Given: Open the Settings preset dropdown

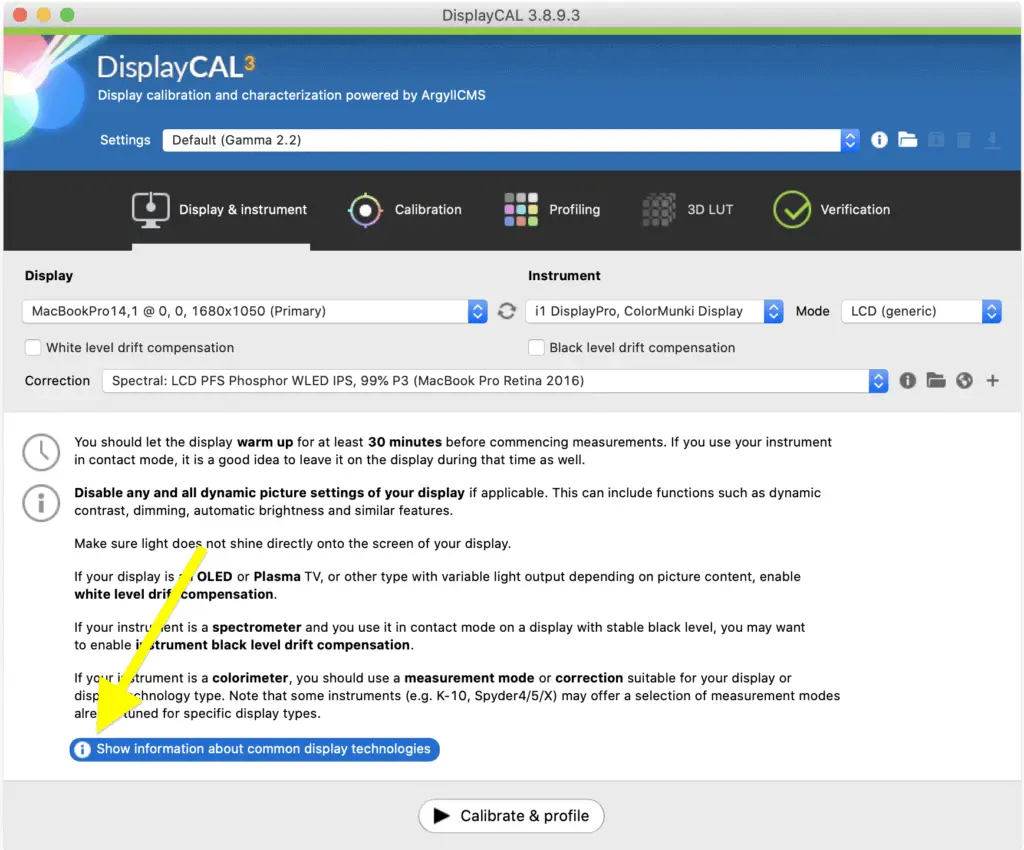Looking at the screenshot, I should coord(511,140).
